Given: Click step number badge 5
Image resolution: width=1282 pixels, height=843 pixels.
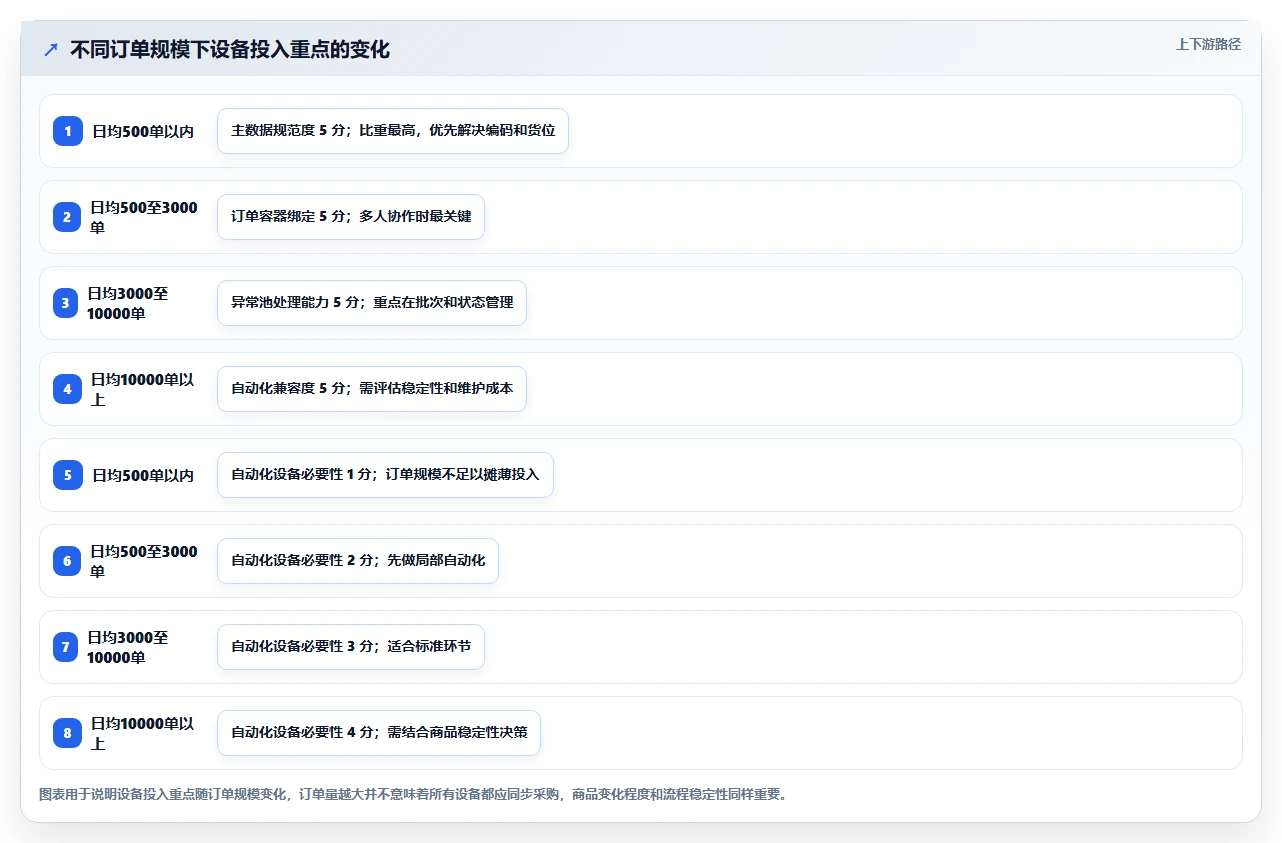Looking at the screenshot, I should pyautogui.click(x=68, y=475).
